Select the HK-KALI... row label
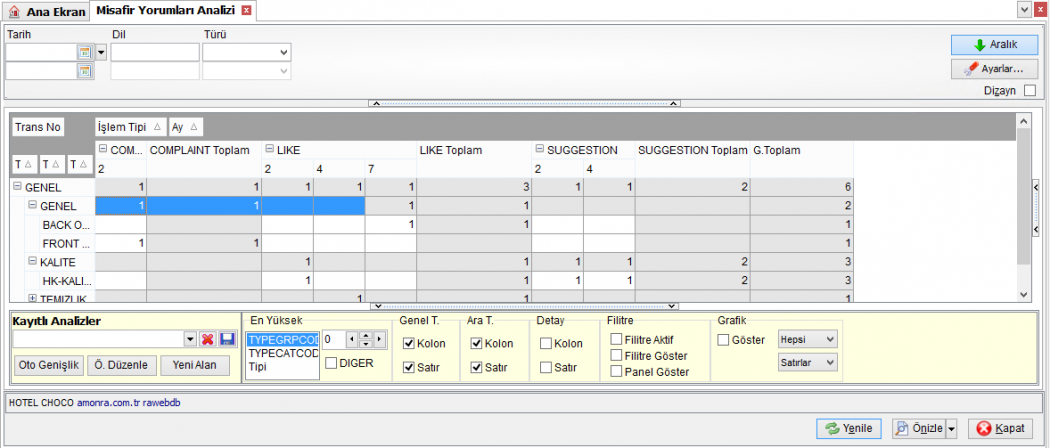This screenshot has height=448, width=1050. click(x=66, y=281)
